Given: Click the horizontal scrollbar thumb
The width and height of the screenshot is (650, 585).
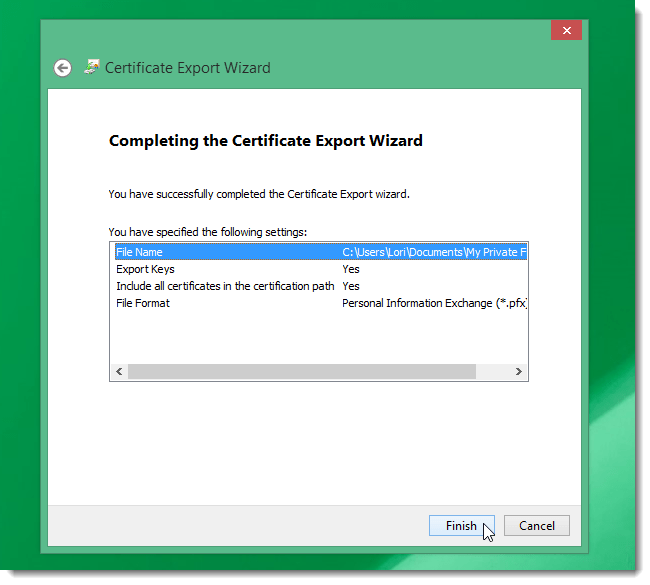Looking at the screenshot, I should coord(302,371).
